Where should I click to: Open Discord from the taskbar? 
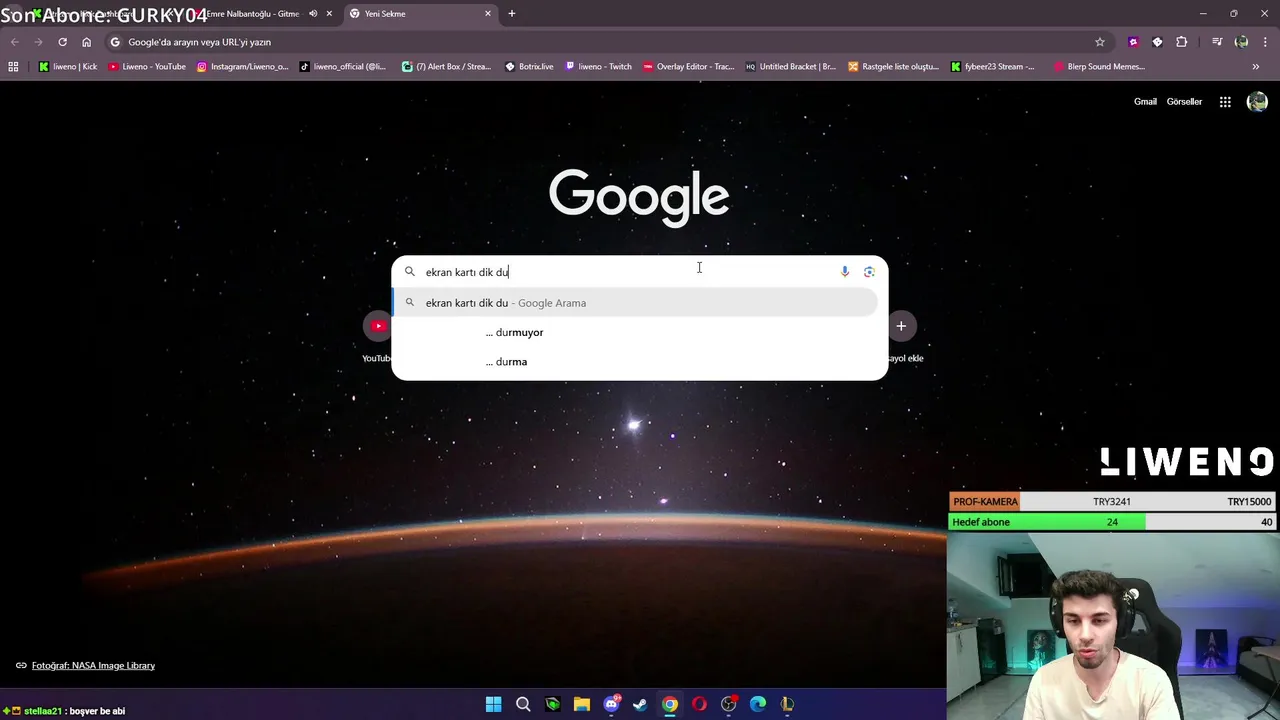pyautogui.click(x=611, y=704)
